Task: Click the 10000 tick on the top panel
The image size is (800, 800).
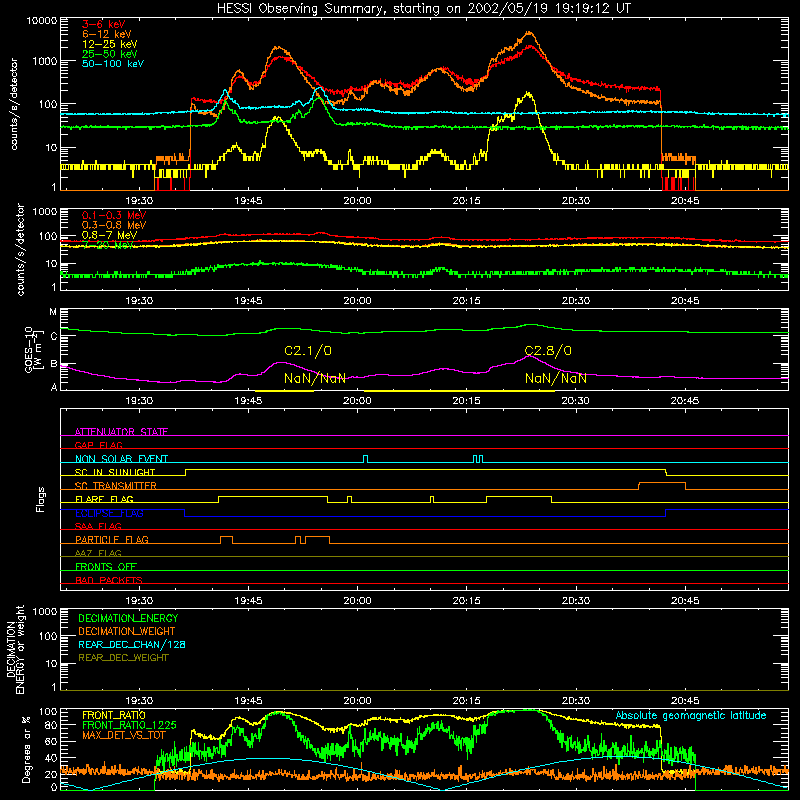Action: pyautogui.click(x=42, y=21)
